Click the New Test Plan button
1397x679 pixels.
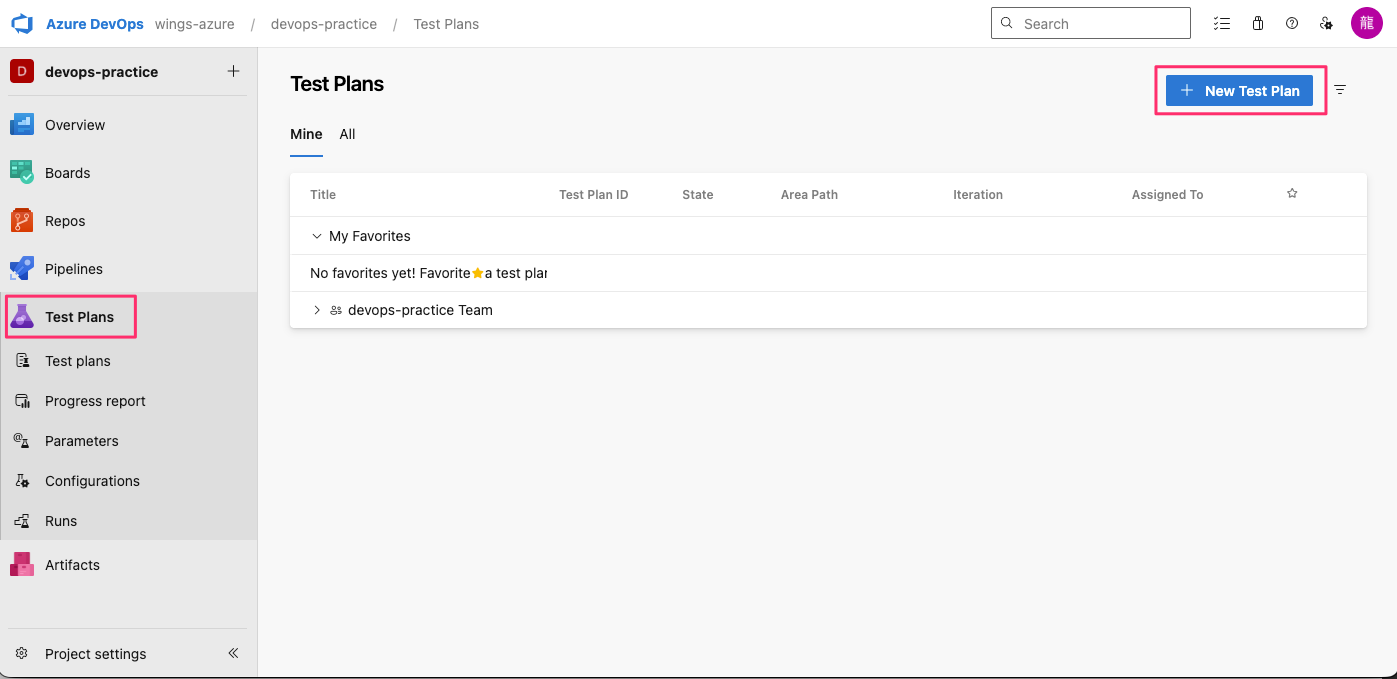pyautogui.click(x=1239, y=90)
